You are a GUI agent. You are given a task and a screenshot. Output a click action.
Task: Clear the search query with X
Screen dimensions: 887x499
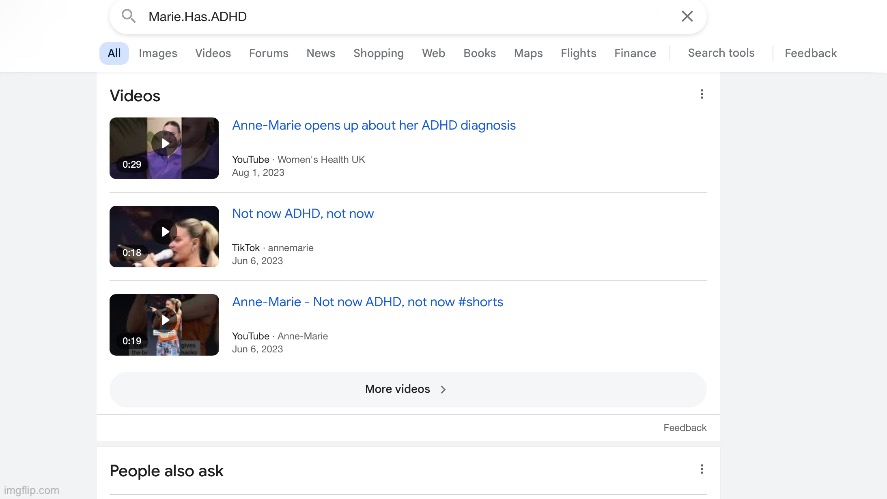click(x=687, y=16)
